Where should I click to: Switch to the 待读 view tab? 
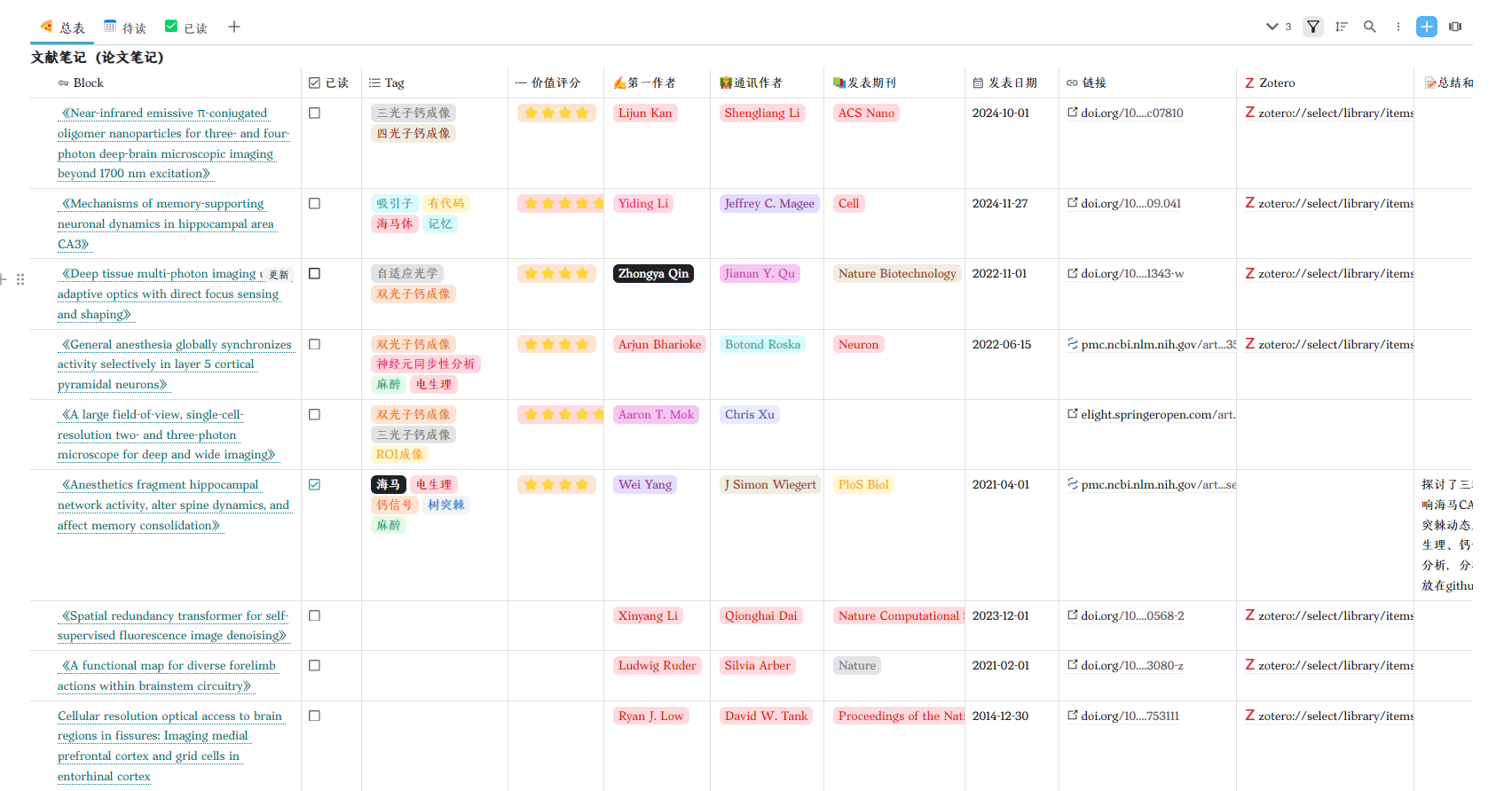coord(125,27)
